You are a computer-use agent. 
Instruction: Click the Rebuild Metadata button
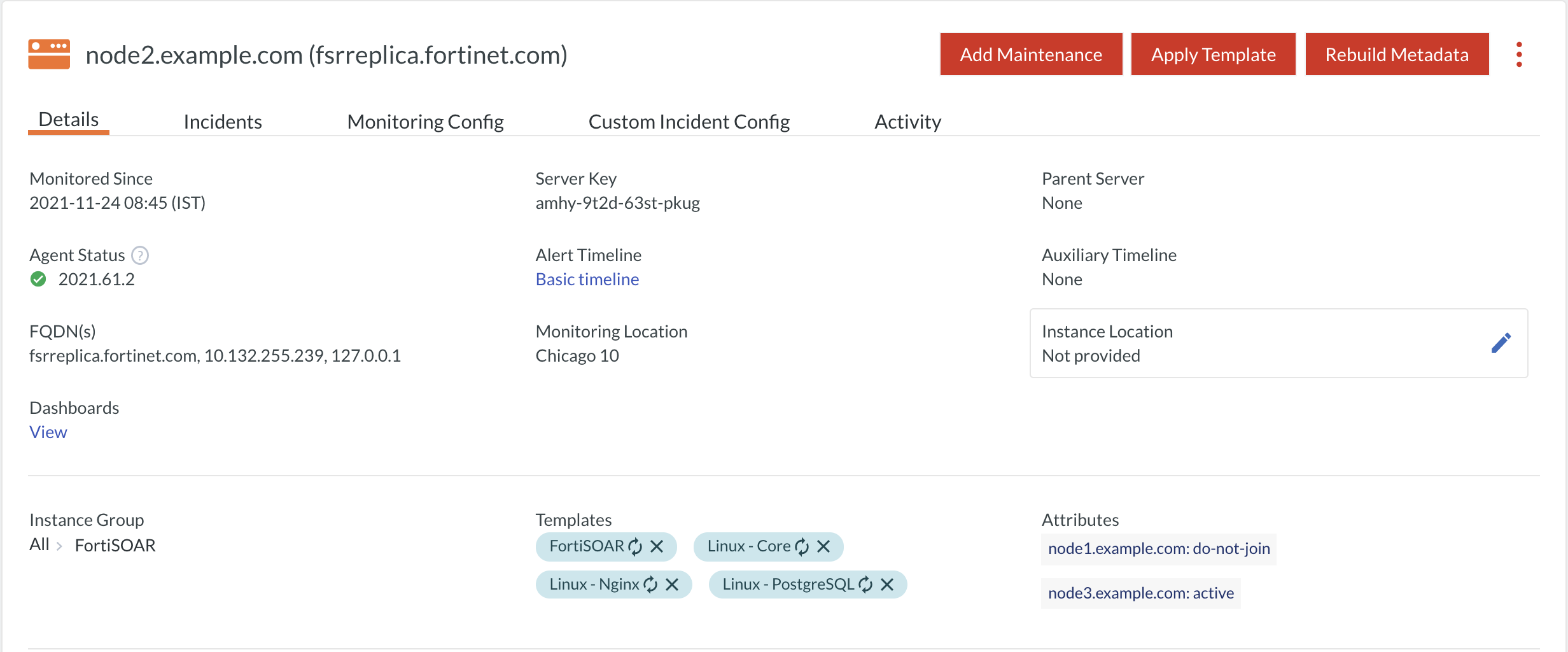(x=1396, y=54)
